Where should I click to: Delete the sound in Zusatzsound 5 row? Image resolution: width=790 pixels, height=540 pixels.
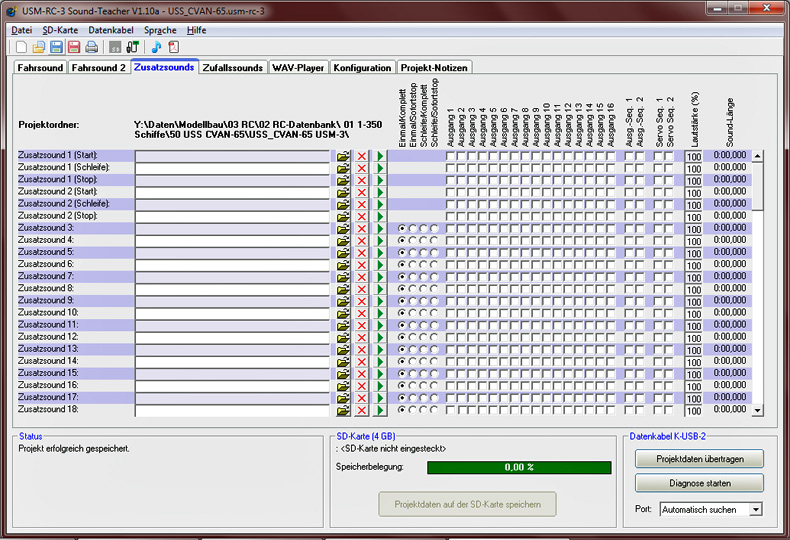[361, 253]
